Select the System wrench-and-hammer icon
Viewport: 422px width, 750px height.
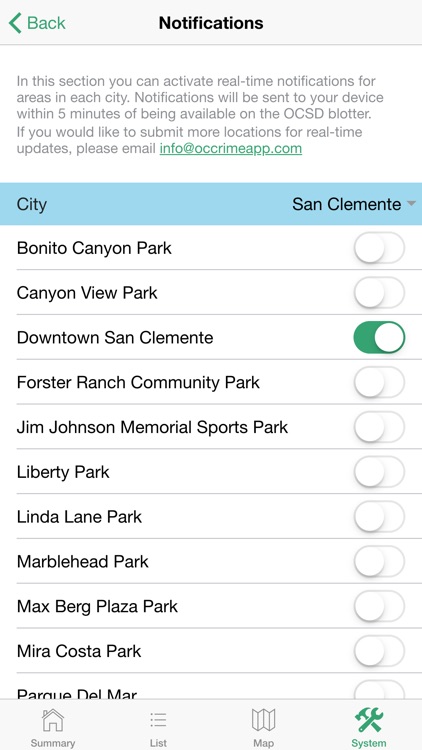pyautogui.click(x=368, y=720)
